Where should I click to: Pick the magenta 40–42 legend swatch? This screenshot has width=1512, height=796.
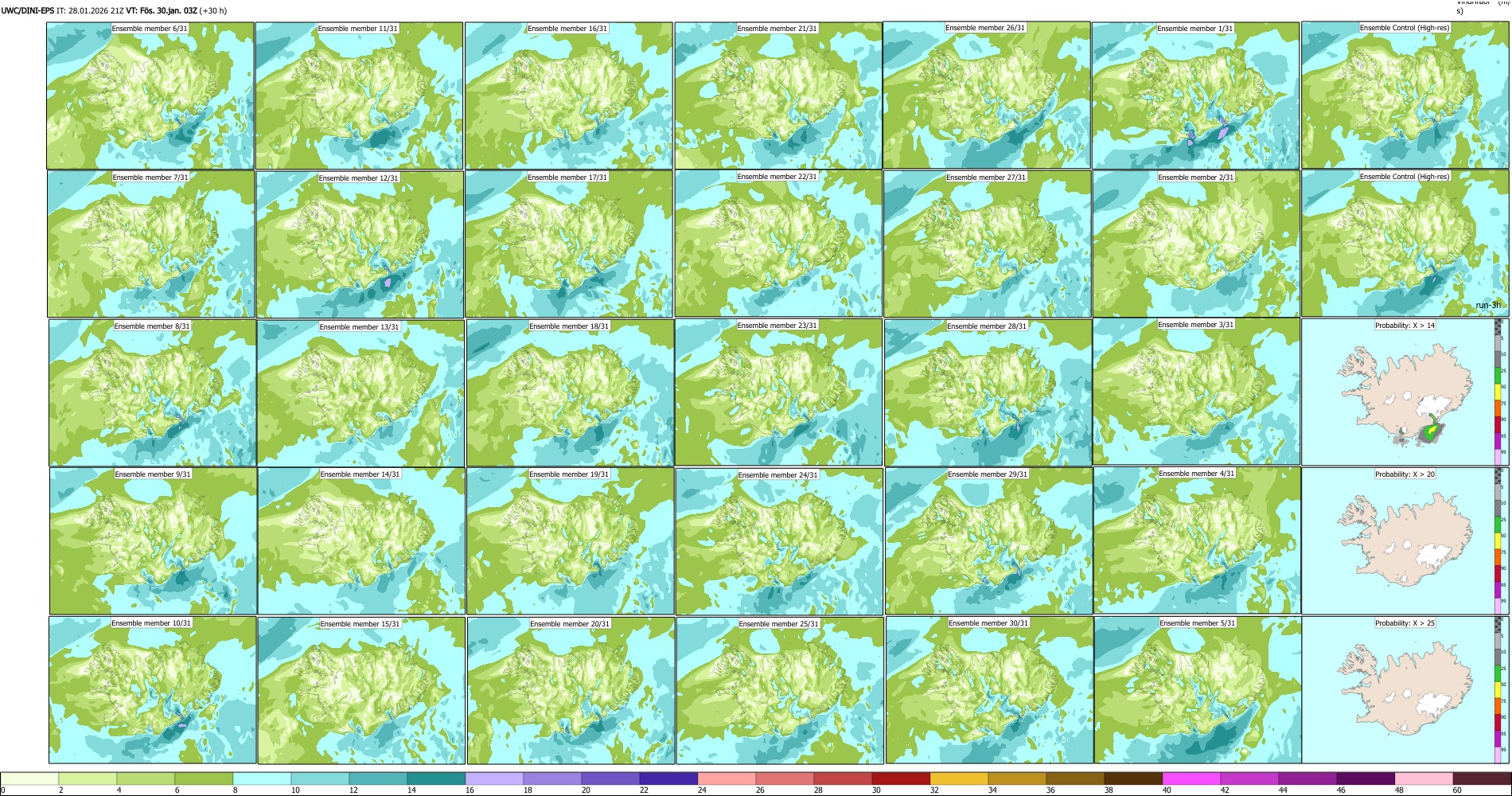click(x=1191, y=778)
